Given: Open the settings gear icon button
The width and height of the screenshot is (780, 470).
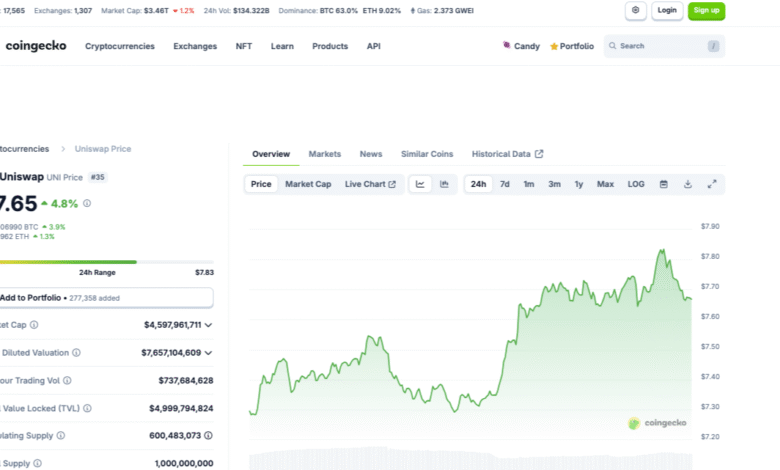Looking at the screenshot, I should point(635,10).
